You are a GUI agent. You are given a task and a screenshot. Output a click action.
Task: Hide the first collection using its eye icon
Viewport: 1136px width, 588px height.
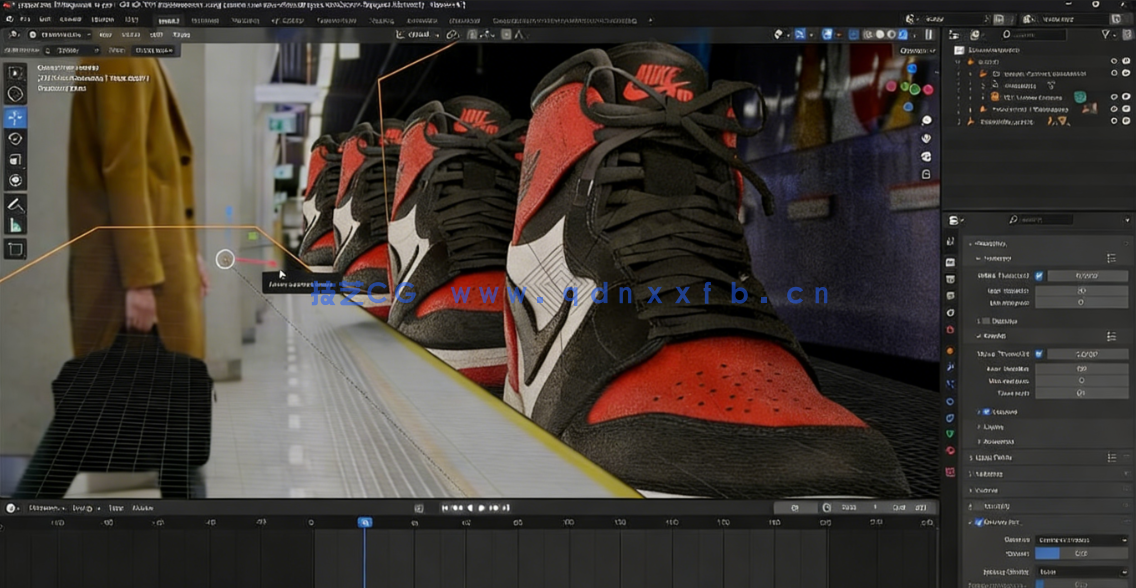pyautogui.click(x=1114, y=61)
